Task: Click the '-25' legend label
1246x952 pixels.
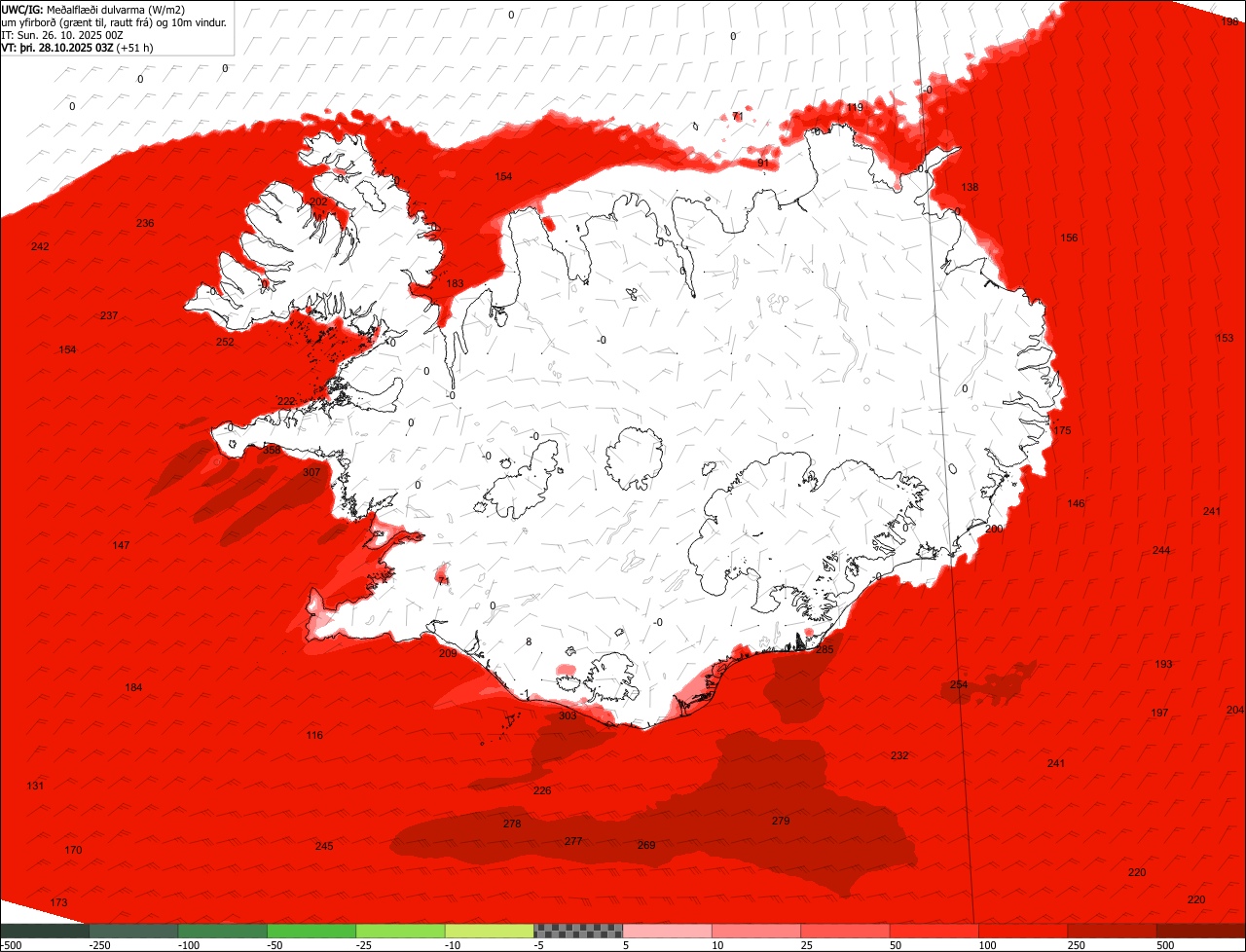Action: click(364, 945)
